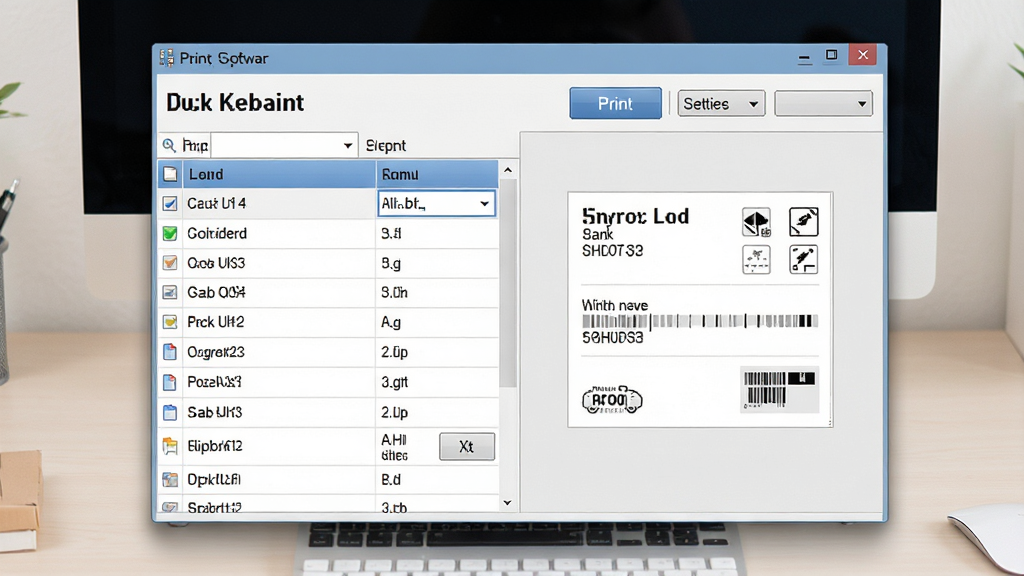Click the 'A.g' value in the Prck UH2 row
This screenshot has height=576, width=1024.
coord(391,322)
